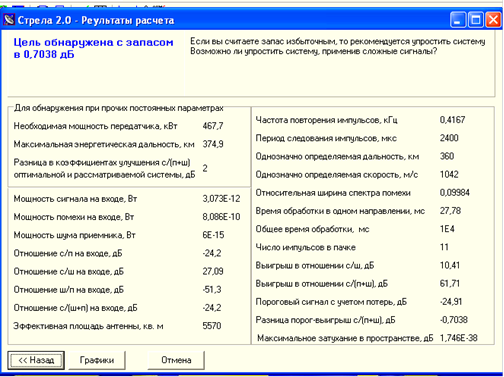Viewport: 504px width, 377px height.
Task: Click the window title Стрела 2.0 - Результаты расчета
Action: tap(96, 20)
